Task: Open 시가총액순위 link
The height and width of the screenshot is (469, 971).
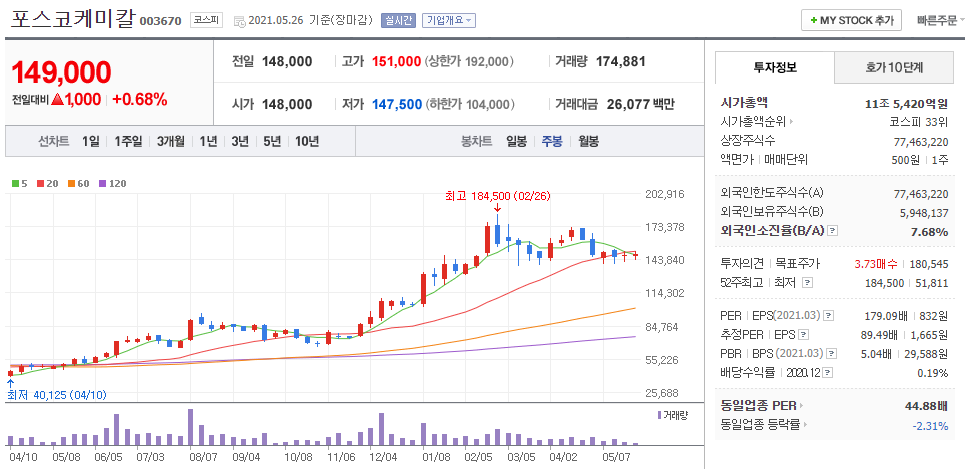Action: pyautogui.click(x=753, y=122)
